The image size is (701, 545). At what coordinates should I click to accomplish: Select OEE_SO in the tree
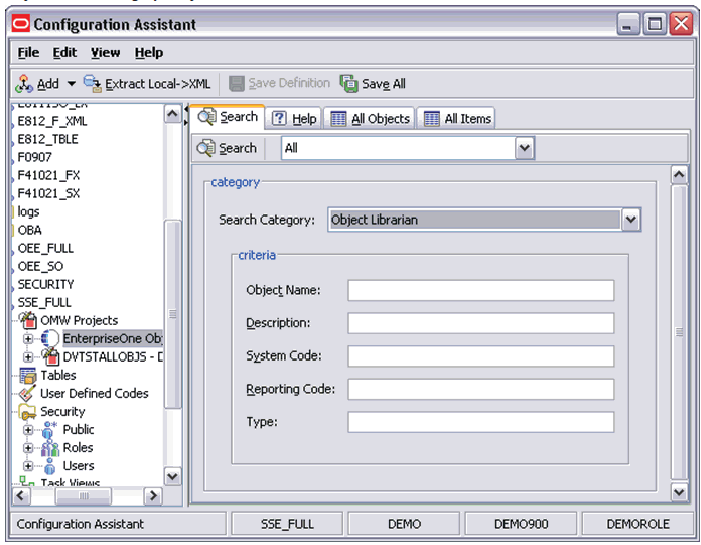[40, 266]
